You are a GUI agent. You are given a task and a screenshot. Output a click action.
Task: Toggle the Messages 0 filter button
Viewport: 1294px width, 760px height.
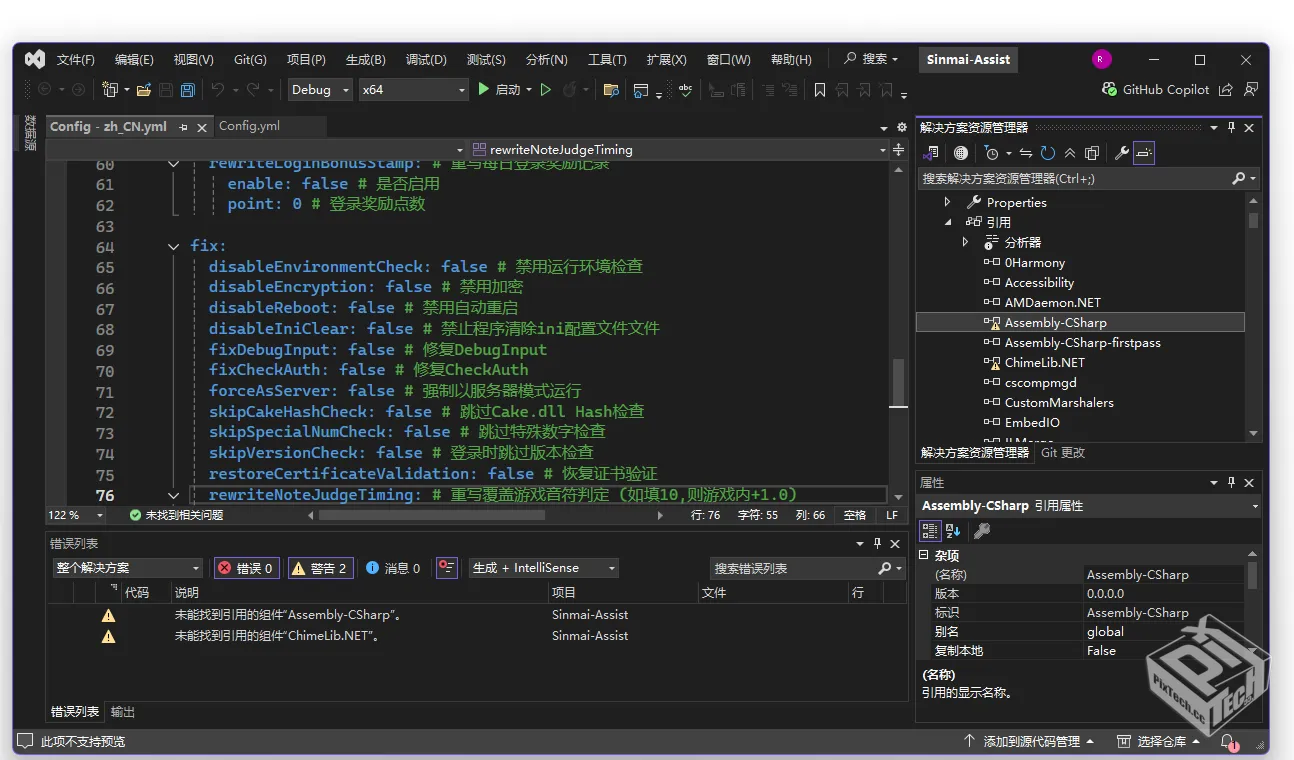(393, 568)
